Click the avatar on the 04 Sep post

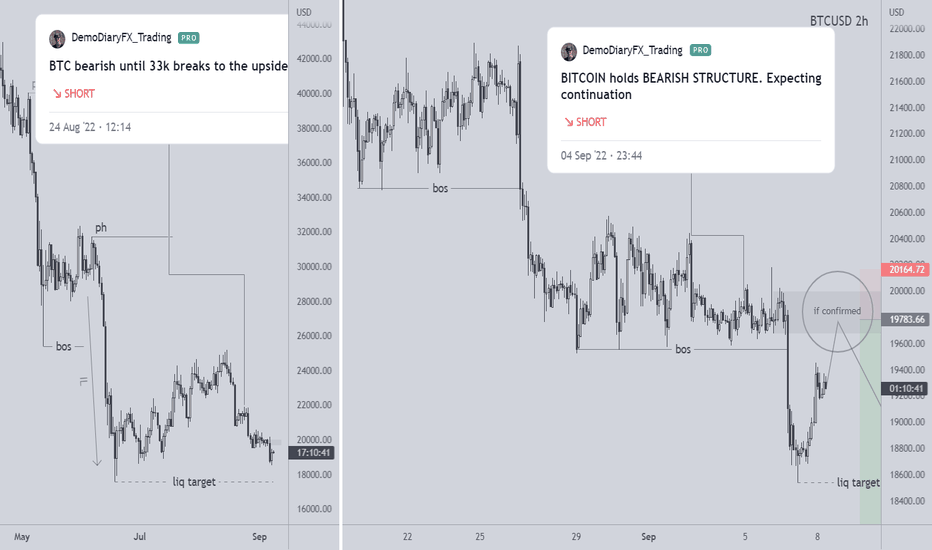click(x=569, y=51)
